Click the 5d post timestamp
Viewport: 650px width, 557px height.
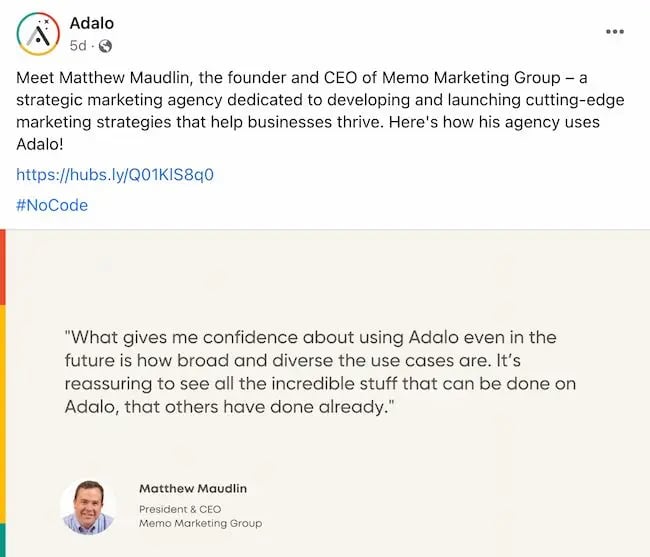tap(78, 46)
